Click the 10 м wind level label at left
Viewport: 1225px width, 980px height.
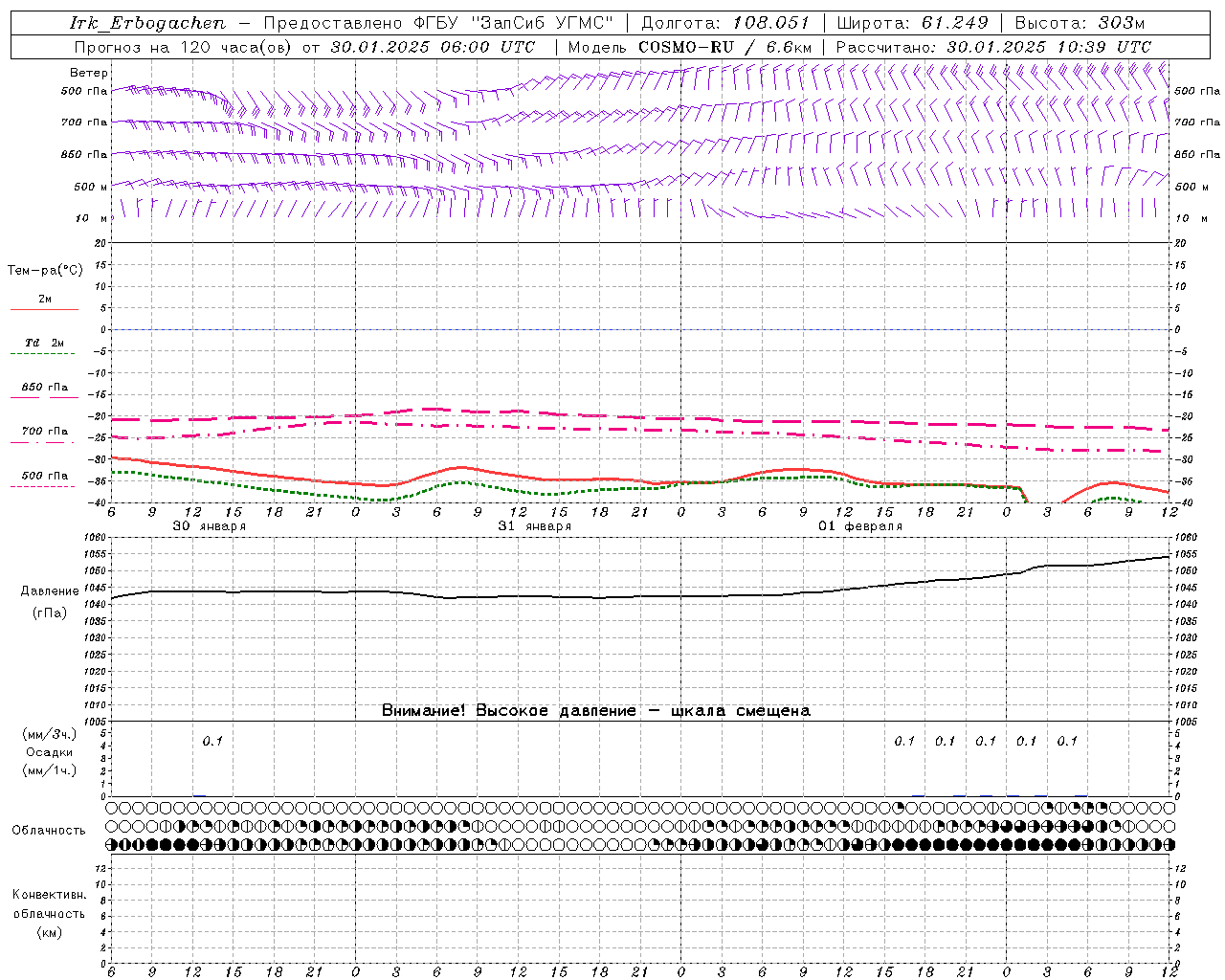92,218
